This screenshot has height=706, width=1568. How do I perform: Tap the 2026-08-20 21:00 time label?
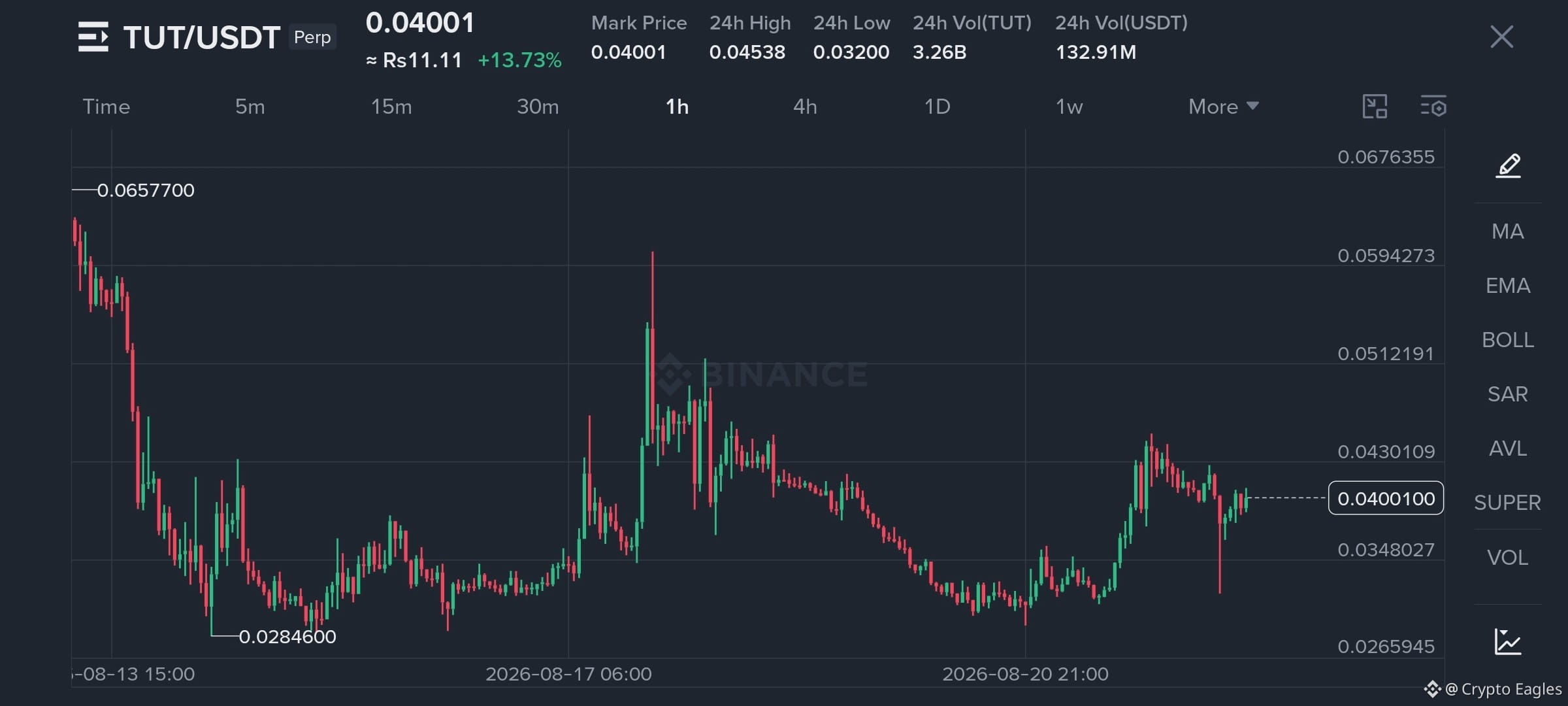point(1025,674)
